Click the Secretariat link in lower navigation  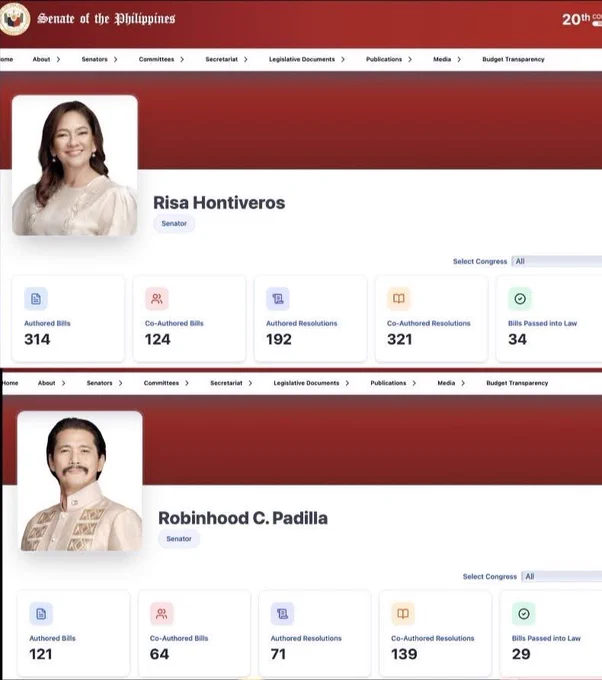point(226,383)
